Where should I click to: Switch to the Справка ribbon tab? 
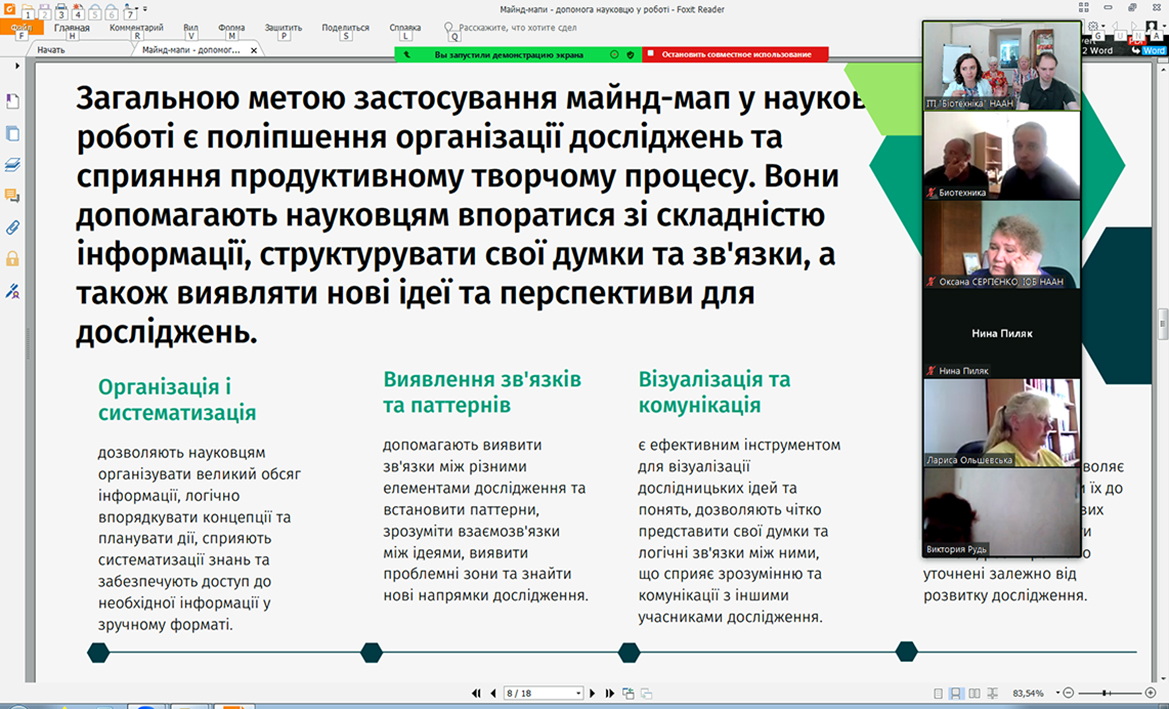pyautogui.click(x=405, y=28)
